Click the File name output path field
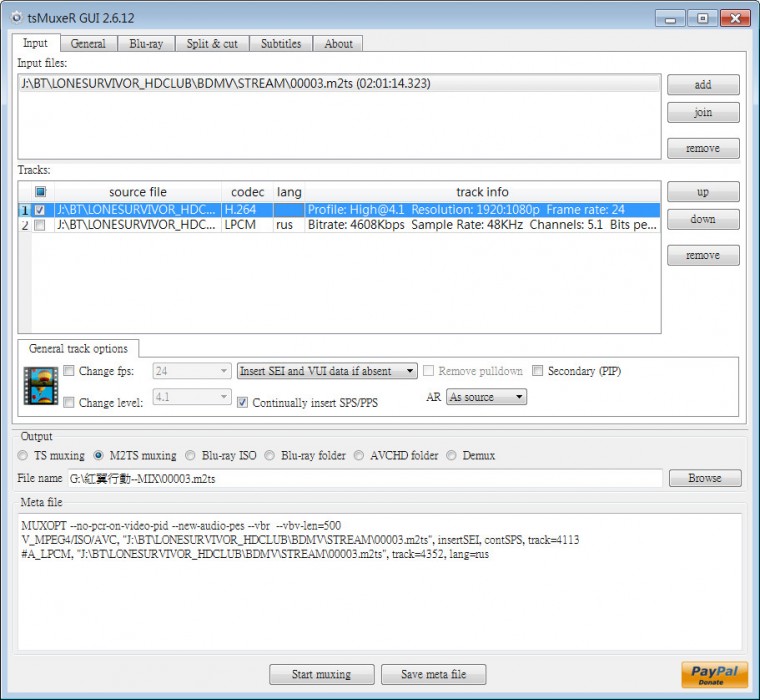Image resolution: width=760 pixels, height=700 pixels. (x=364, y=479)
